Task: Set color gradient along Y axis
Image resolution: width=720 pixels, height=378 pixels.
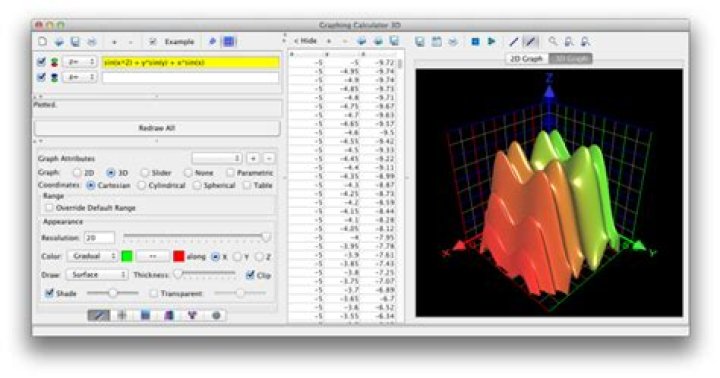Action: pos(237,257)
